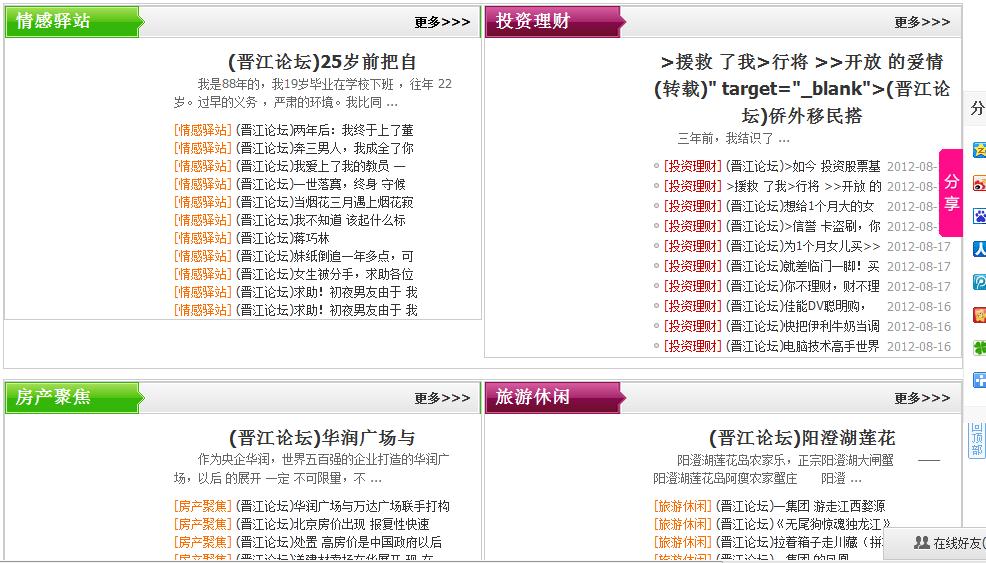The height and width of the screenshot is (563, 986).
Task: Click [房产聚焦] tag before 北京房价 post
Action: [202, 524]
